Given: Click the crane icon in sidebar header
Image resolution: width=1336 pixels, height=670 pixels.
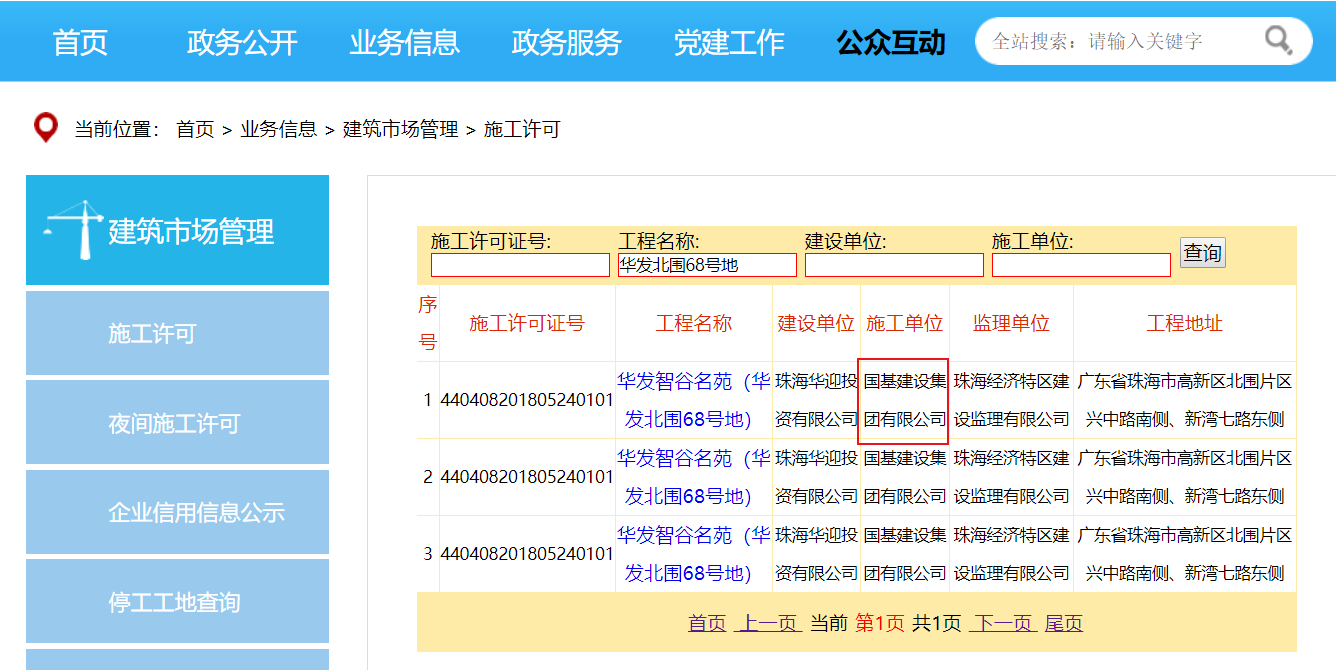Looking at the screenshot, I should (74, 231).
